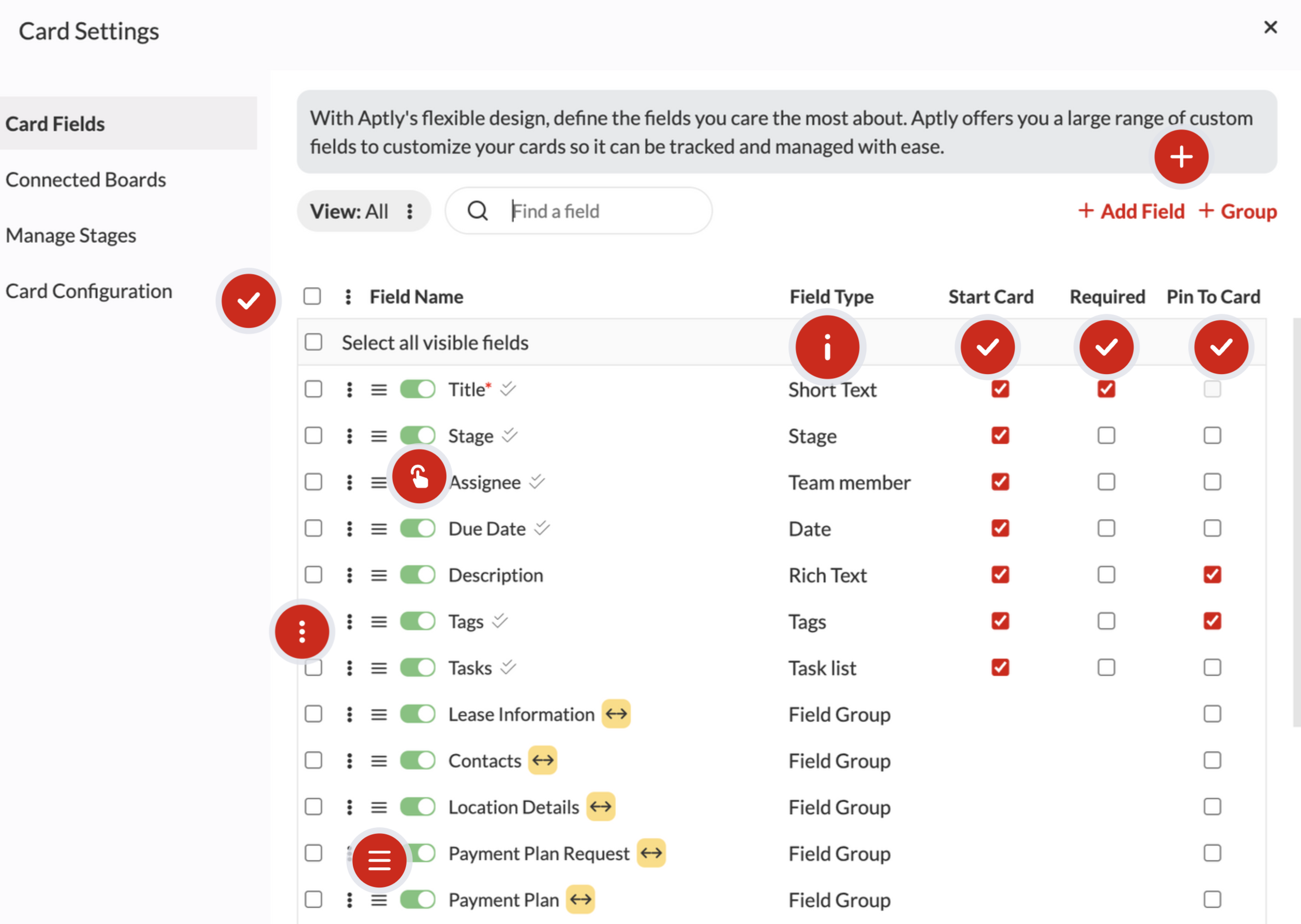The width and height of the screenshot is (1301, 924).
Task: Open three-dot menu in Field Name header
Action: 348,297
